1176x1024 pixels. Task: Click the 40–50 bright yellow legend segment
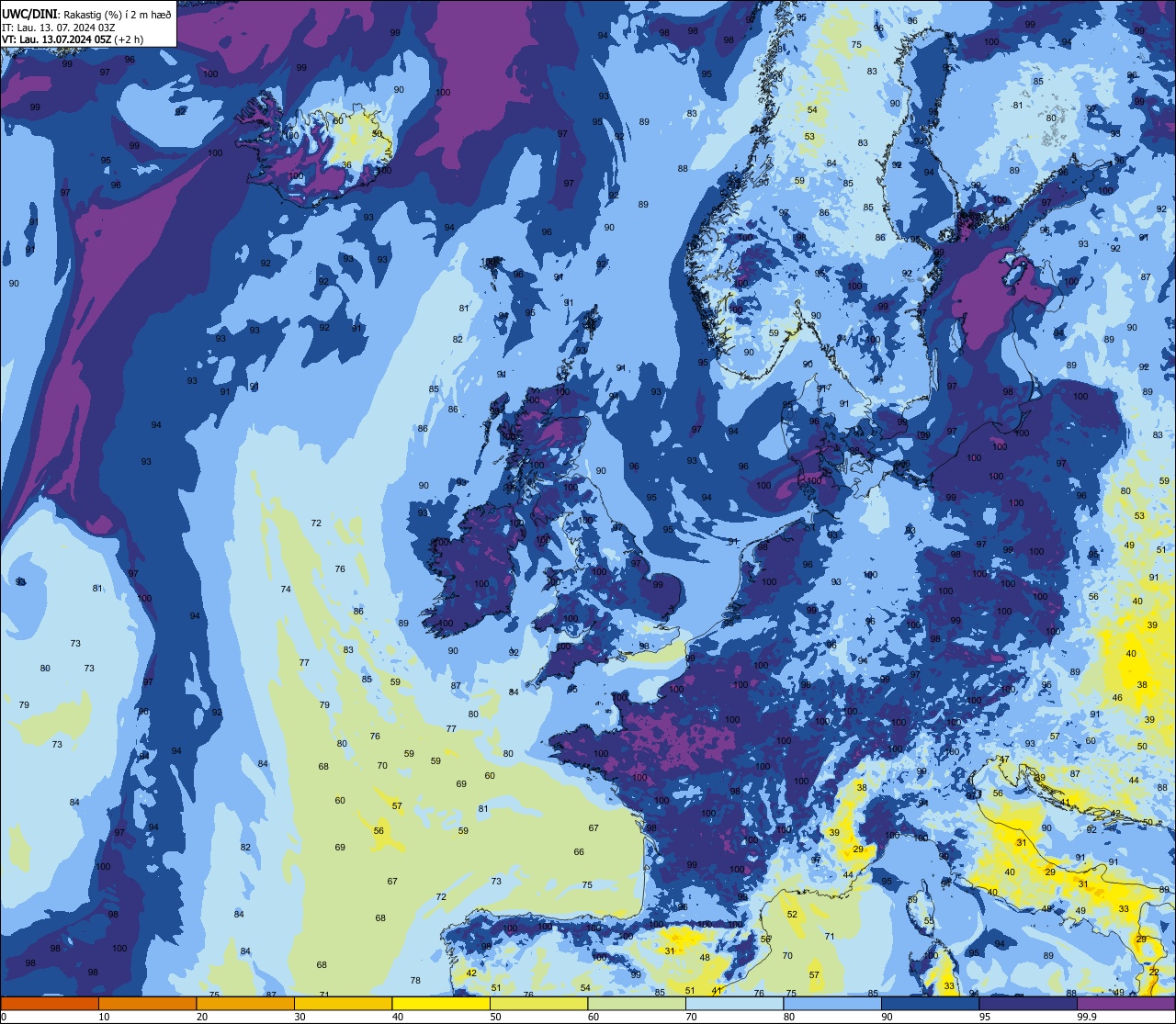441,1003
